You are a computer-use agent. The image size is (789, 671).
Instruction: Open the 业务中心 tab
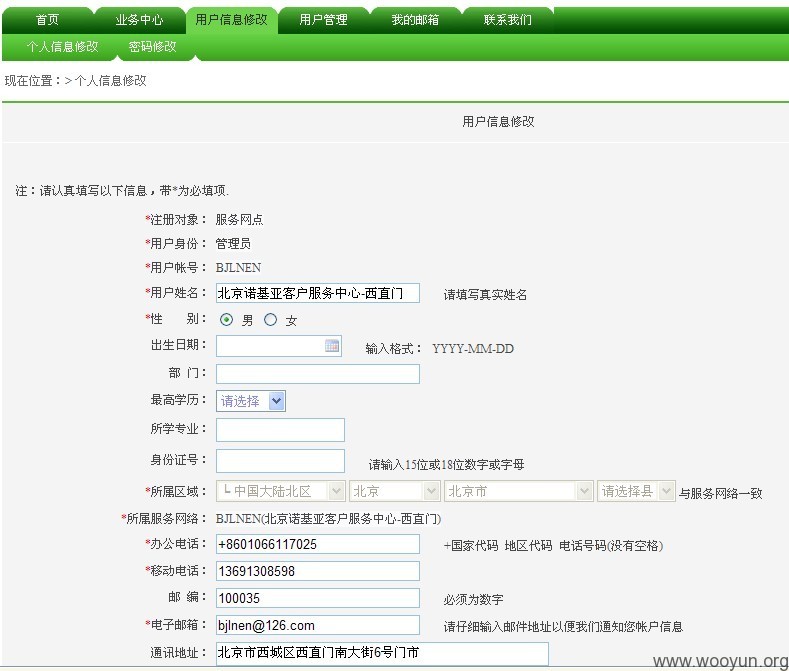(139, 20)
